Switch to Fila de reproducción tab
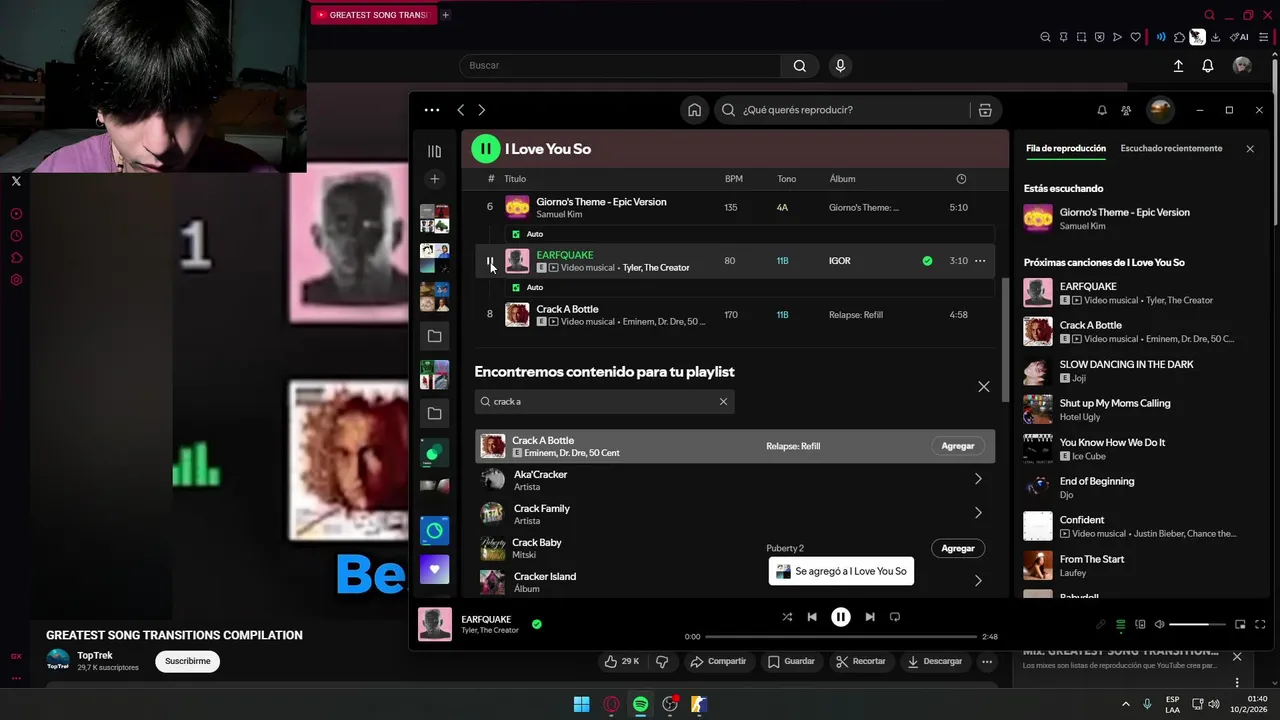This screenshot has width=1280, height=720. tap(1066, 149)
